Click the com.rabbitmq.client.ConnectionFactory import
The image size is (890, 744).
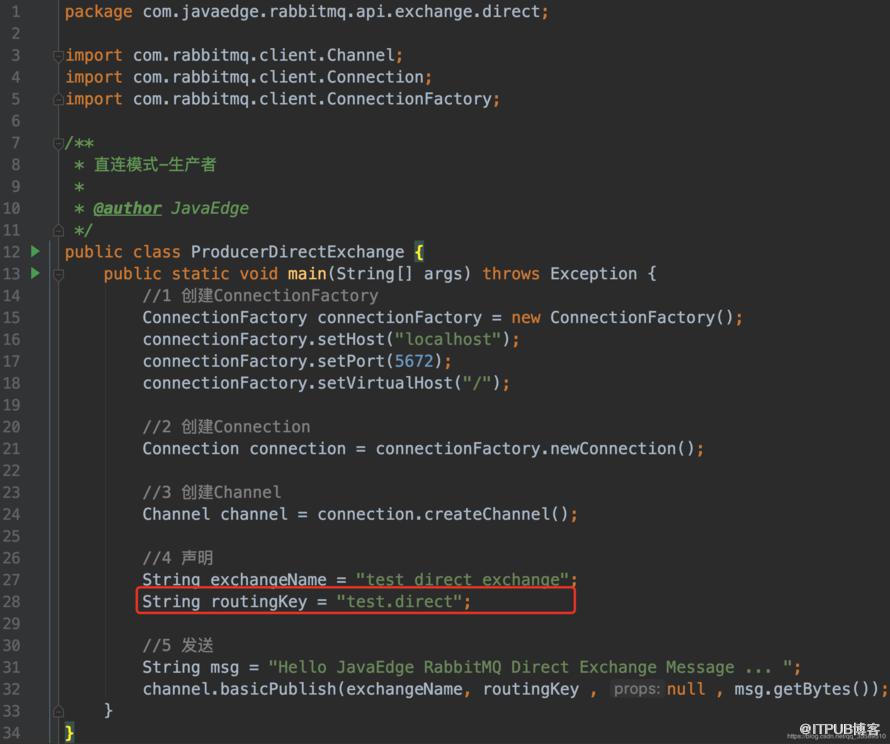313,99
